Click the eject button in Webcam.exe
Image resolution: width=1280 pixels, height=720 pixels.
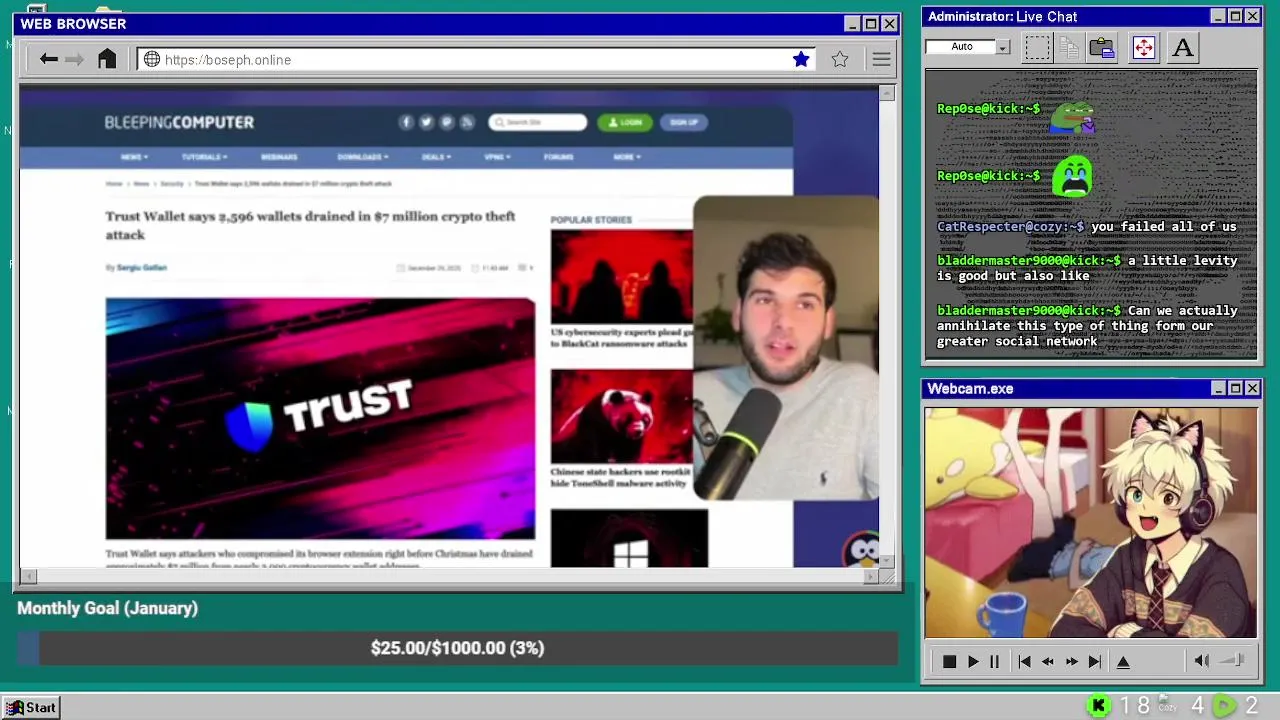tap(1123, 661)
